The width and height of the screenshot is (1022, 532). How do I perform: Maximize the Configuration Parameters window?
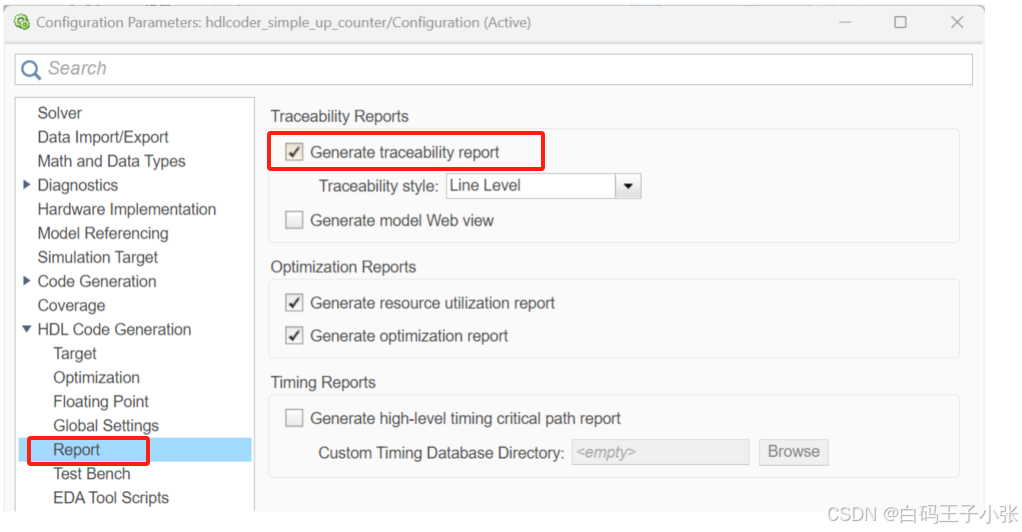900,22
